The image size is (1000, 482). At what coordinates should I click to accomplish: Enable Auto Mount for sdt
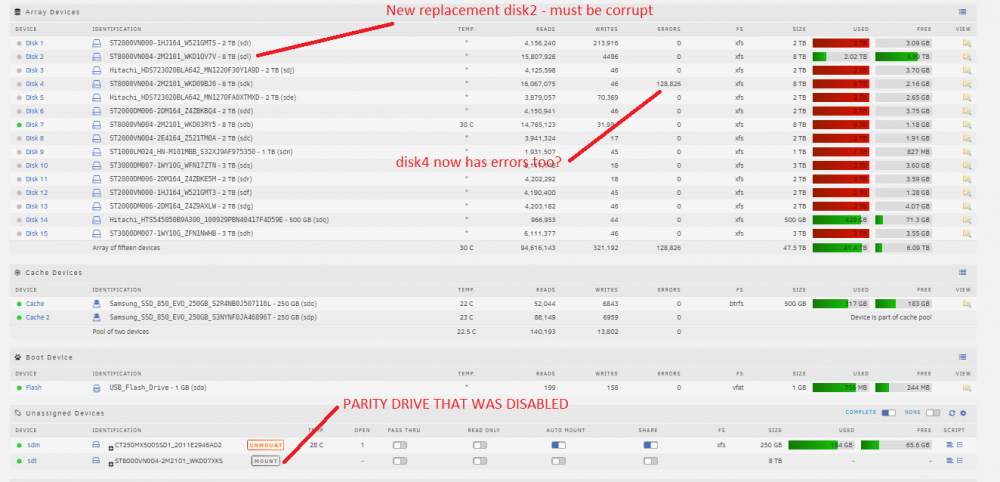pyautogui.click(x=558, y=460)
